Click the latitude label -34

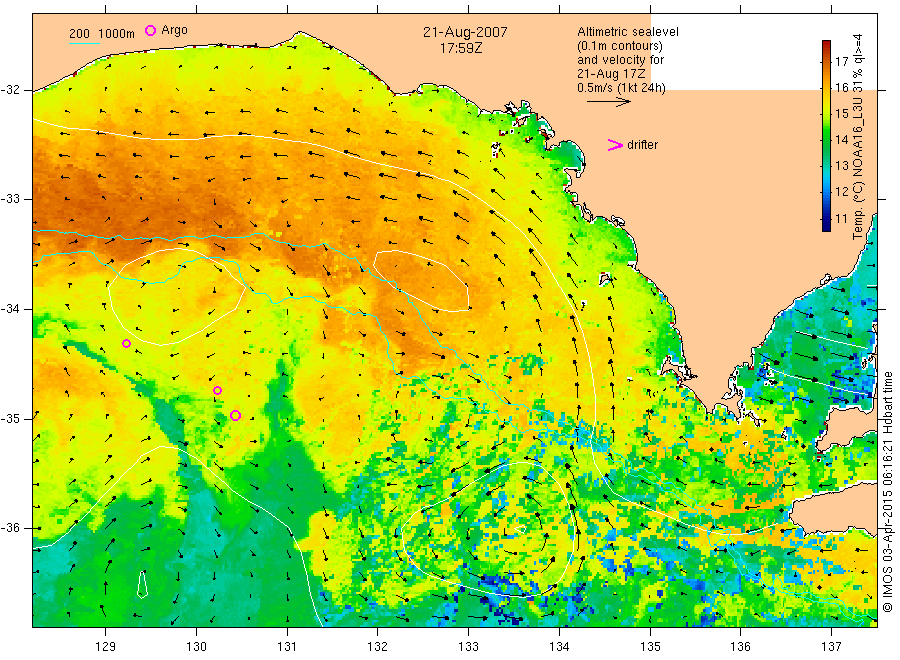click(x=10, y=309)
